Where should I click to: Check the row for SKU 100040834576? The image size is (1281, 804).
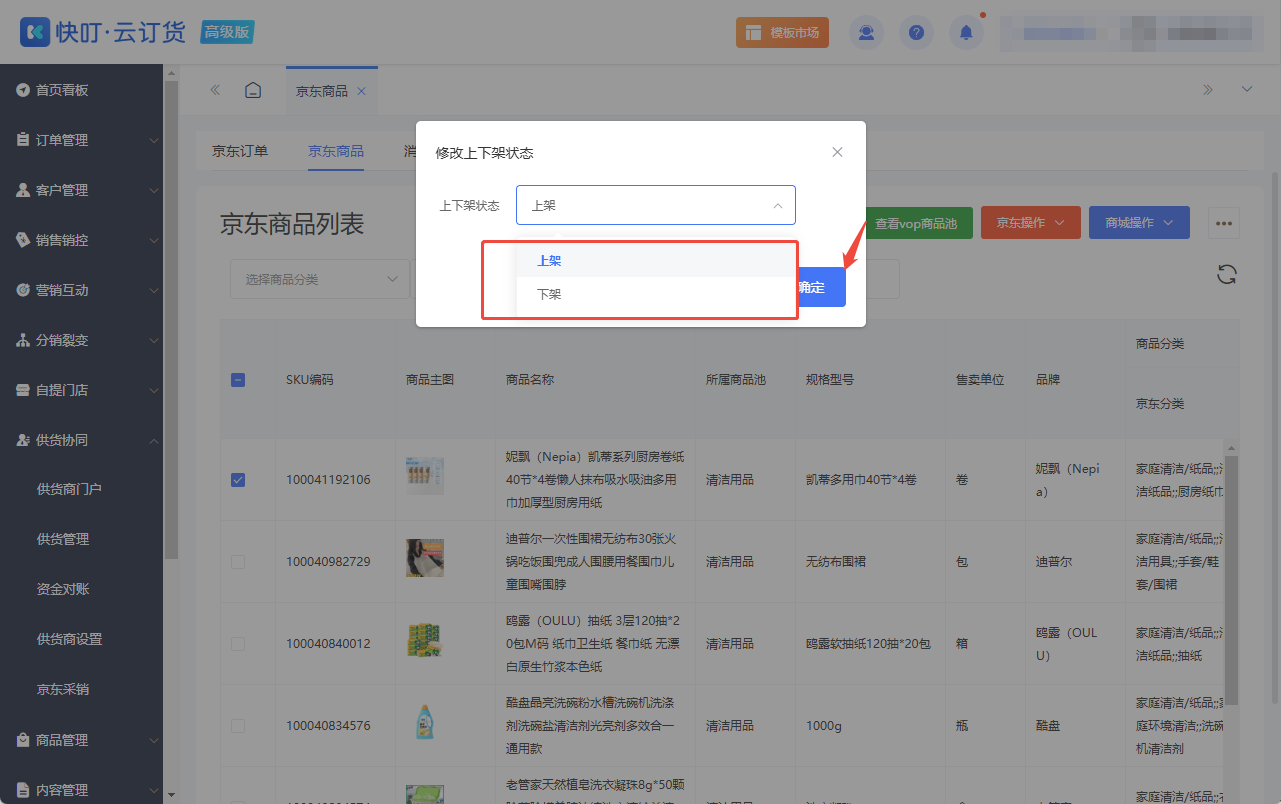point(238,726)
